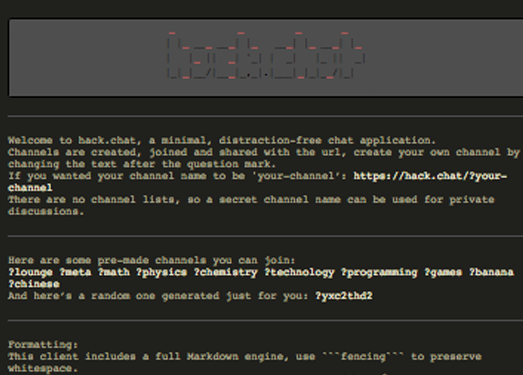The width and height of the screenshot is (523, 375).
Task: Click 'This client includes a full Markdown engine' line
Action: (244, 362)
